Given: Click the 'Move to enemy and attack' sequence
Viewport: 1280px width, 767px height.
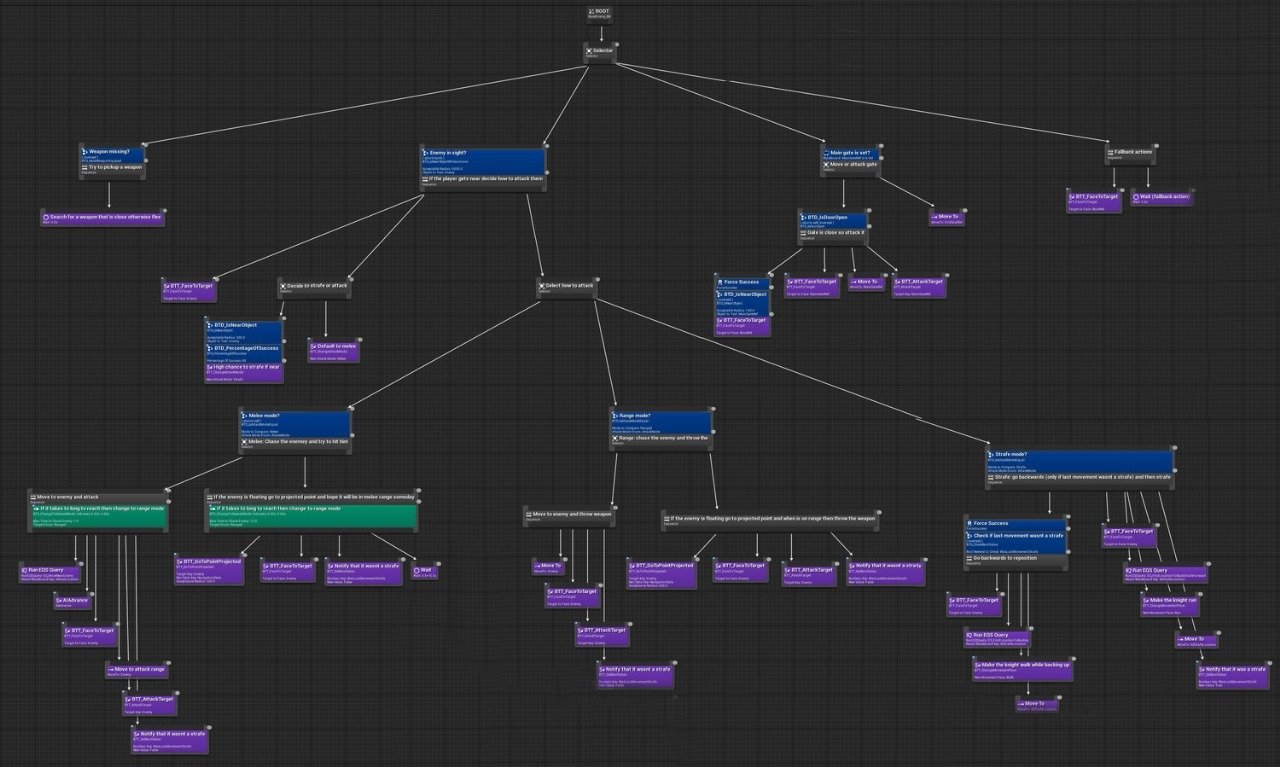Looking at the screenshot, I should coord(98,498).
